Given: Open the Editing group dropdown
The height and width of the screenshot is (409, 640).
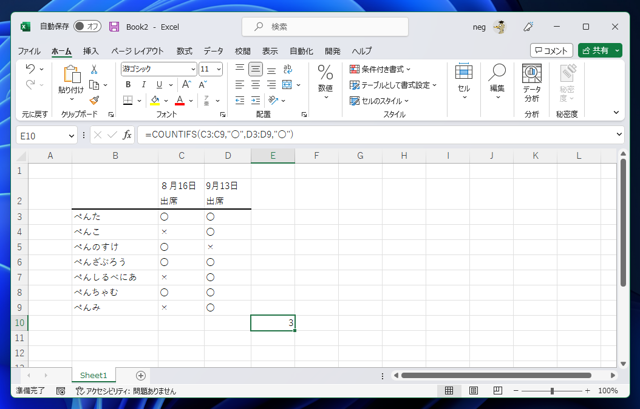Looking at the screenshot, I should pos(497,82).
